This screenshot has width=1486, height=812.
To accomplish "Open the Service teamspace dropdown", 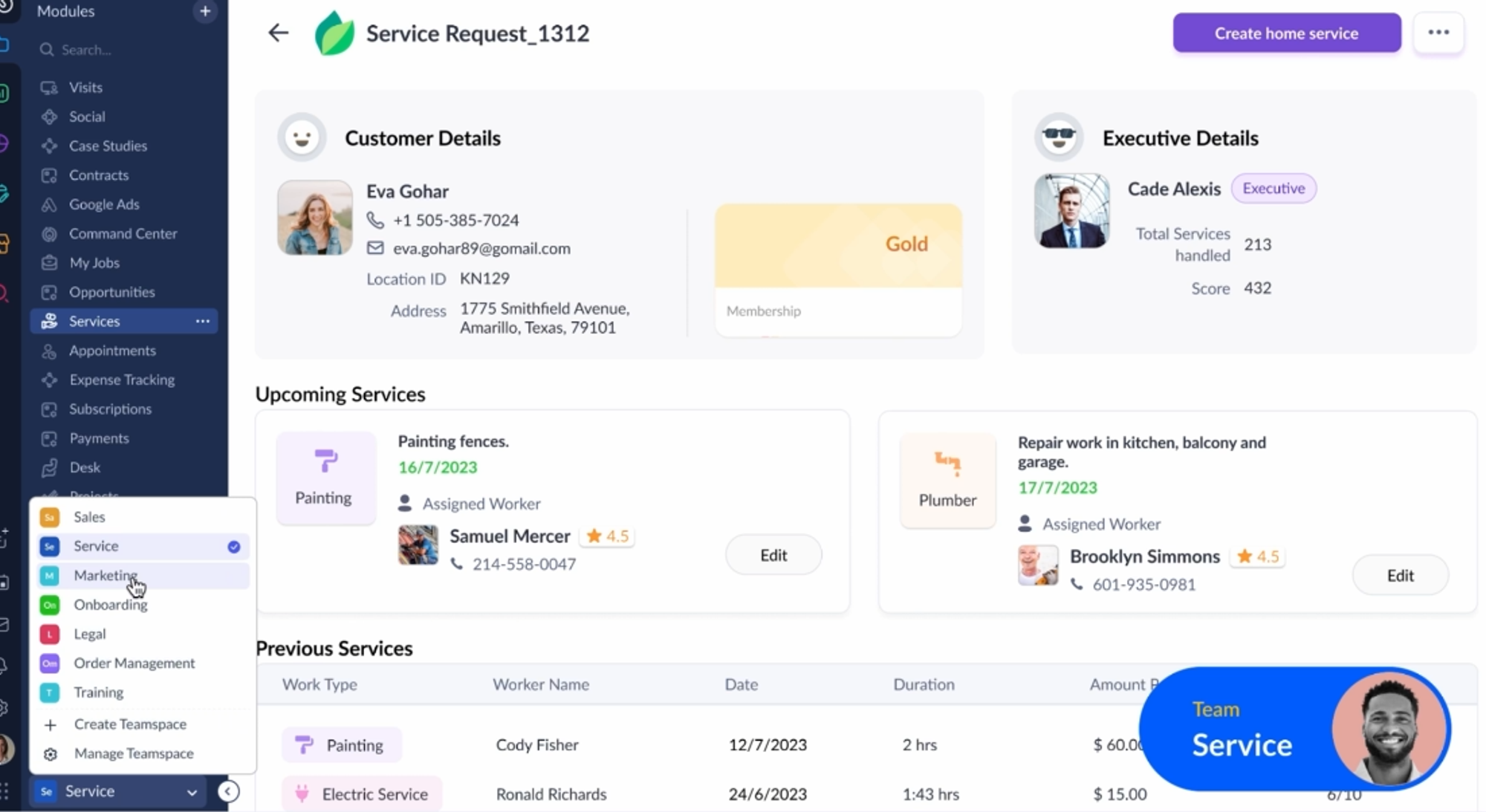I will coord(119,792).
